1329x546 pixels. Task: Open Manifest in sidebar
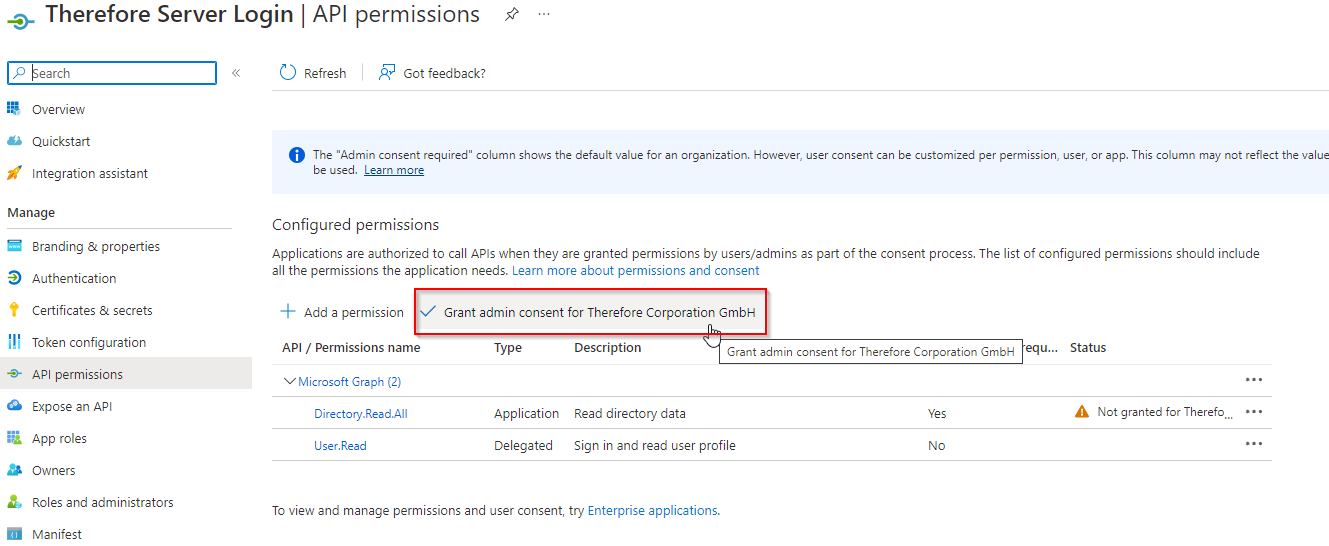pos(57,534)
